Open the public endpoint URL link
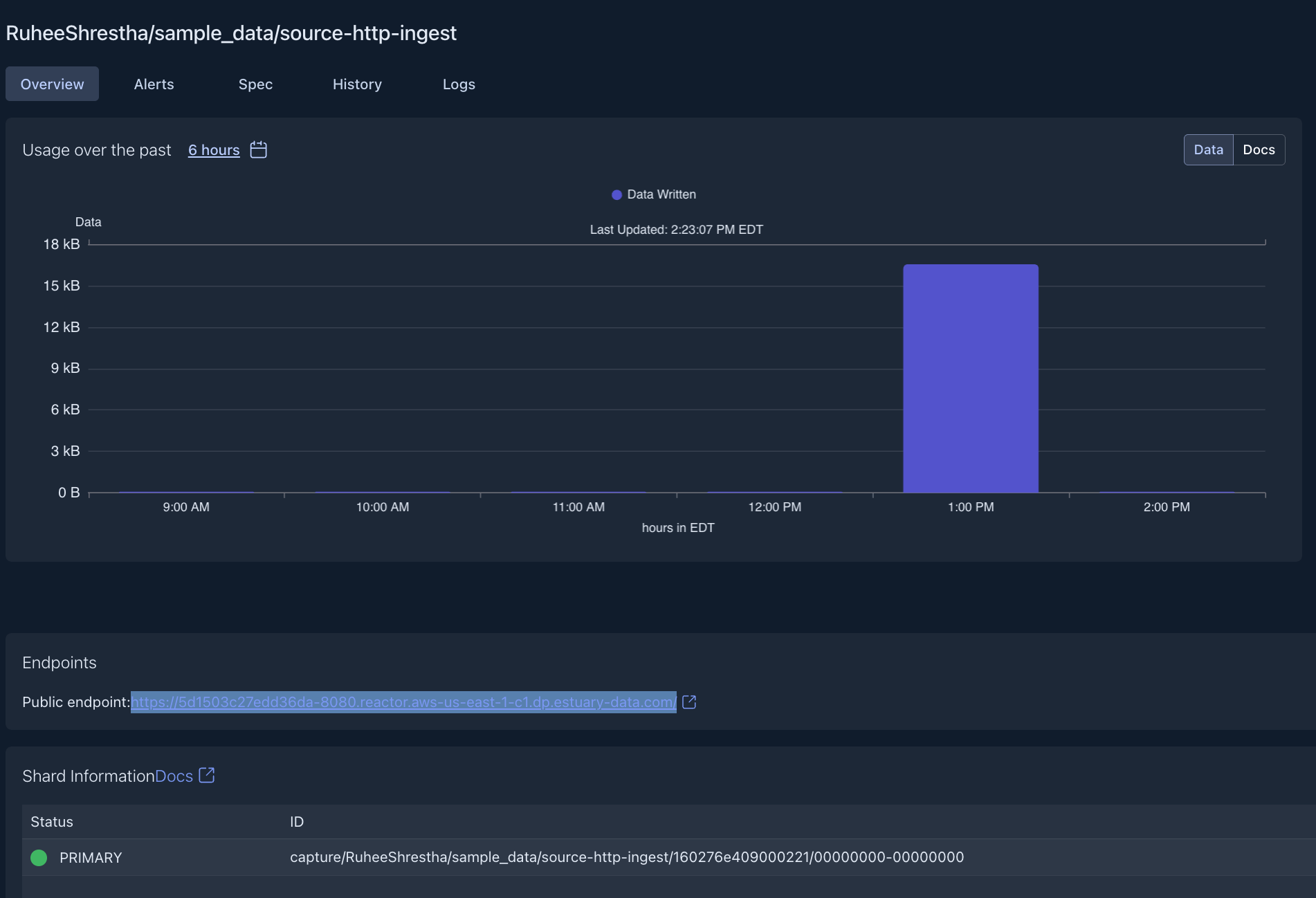The width and height of the screenshot is (1316, 898). tap(403, 702)
